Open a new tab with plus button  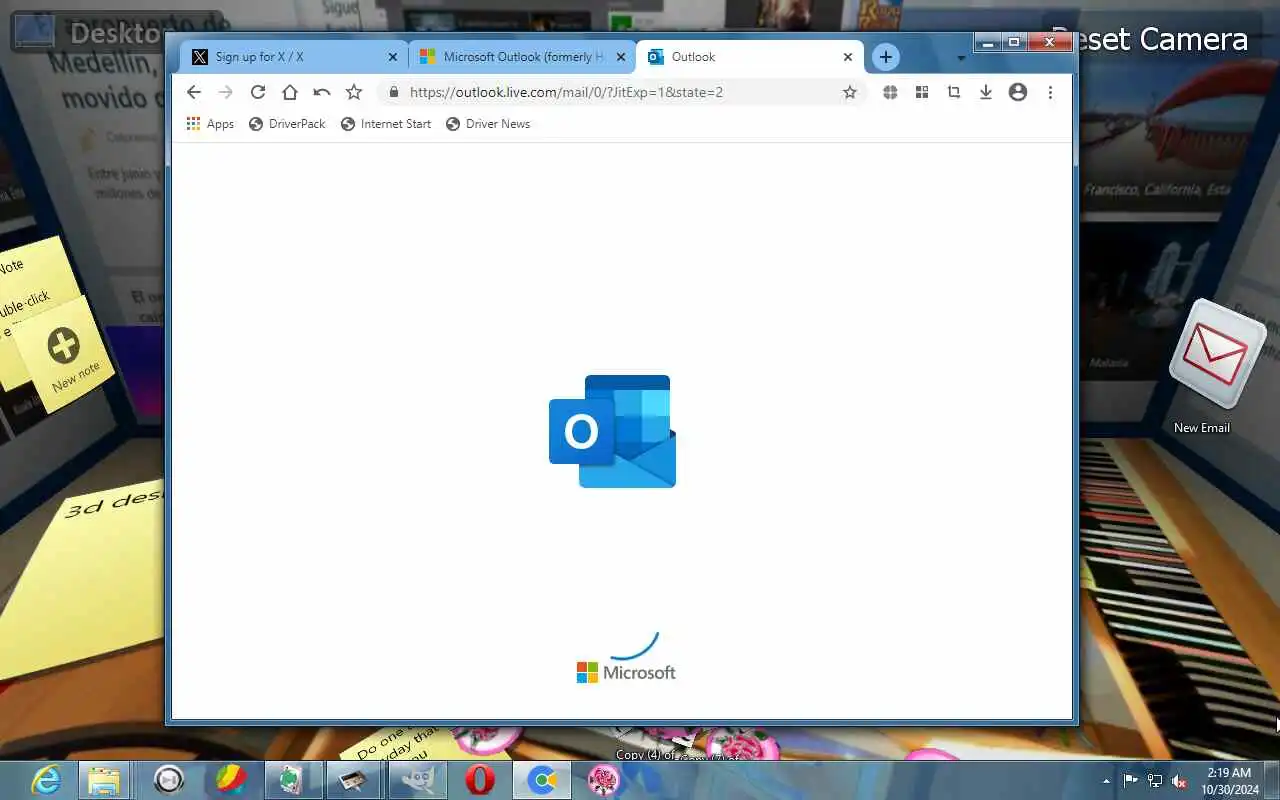tap(885, 57)
